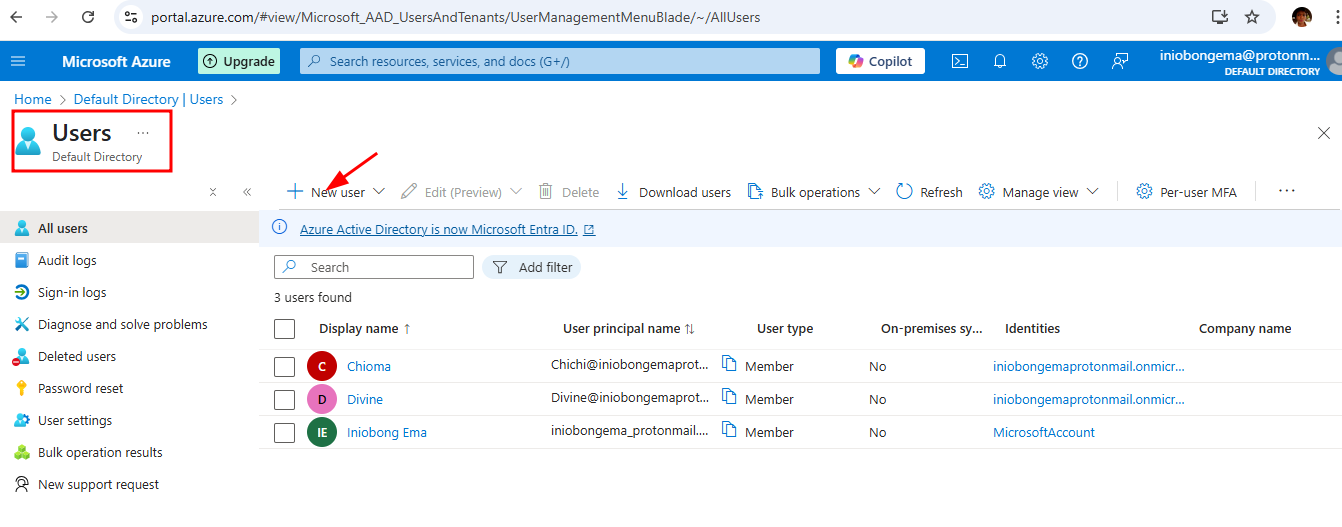Click the Copilot button
Image resolution: width=1342 pixels, height=527 pixels.
(881, 61)
